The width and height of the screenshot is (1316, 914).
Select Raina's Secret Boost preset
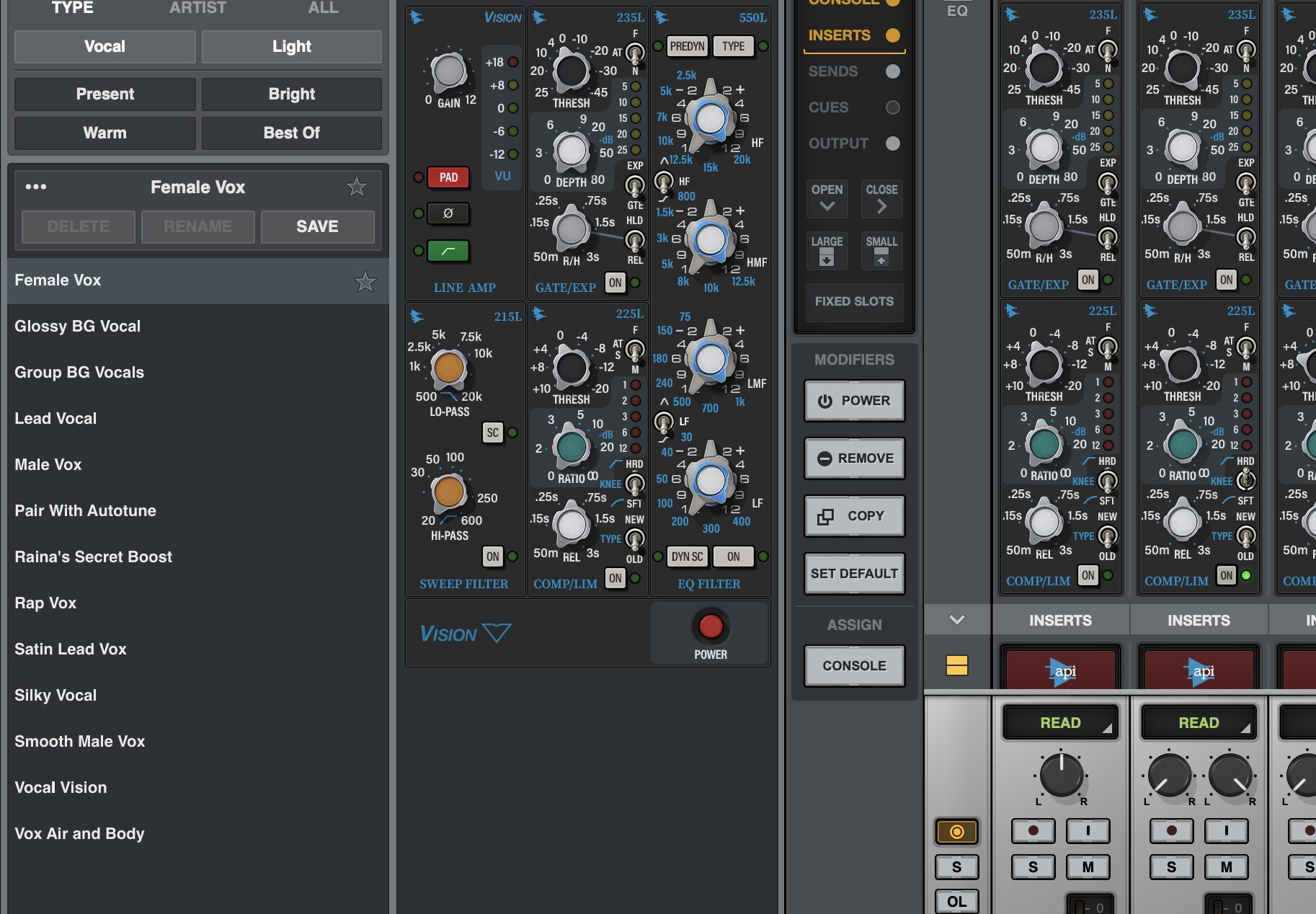[198, 557]
